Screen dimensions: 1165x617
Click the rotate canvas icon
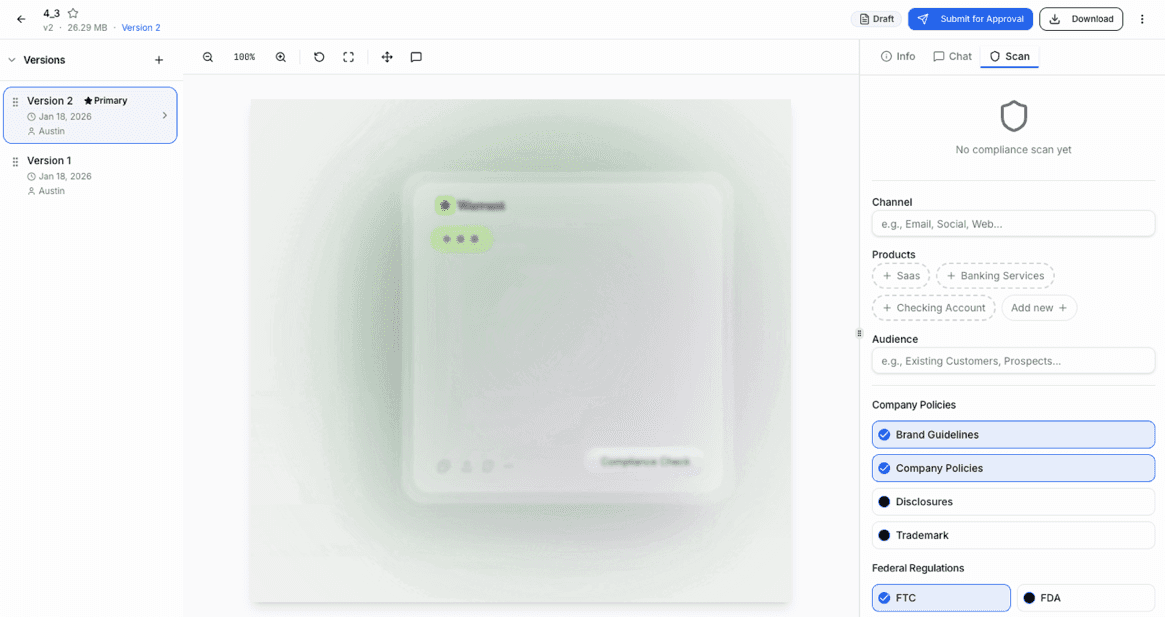(x=319, y=57)
